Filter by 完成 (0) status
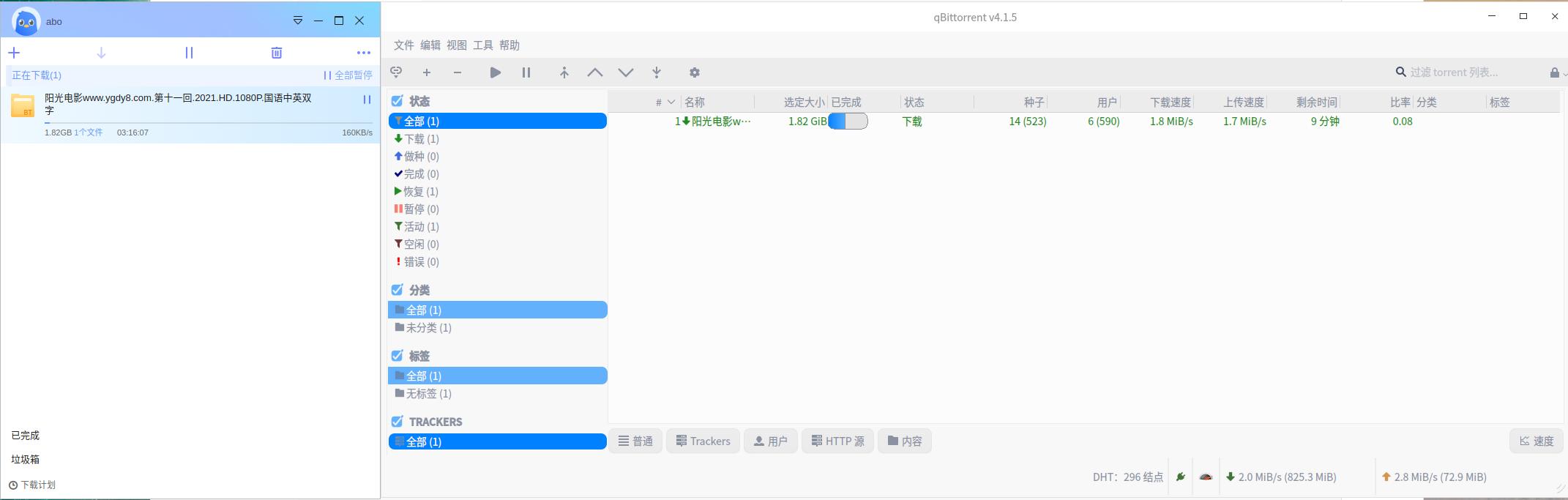Screen dimensions: 1568x500 (498, 174)
